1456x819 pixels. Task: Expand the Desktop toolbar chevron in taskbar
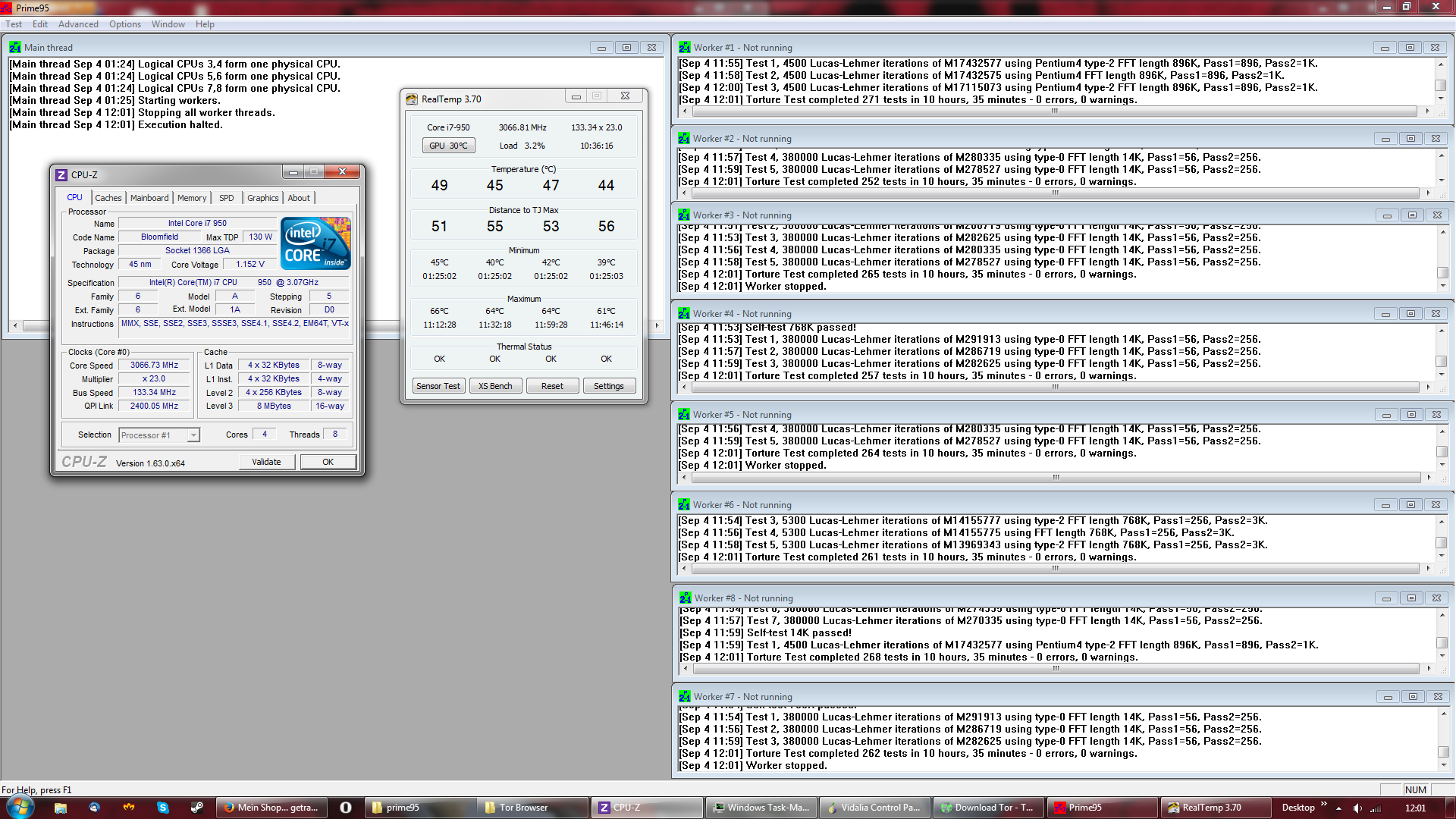click(x=1324, y=804)
